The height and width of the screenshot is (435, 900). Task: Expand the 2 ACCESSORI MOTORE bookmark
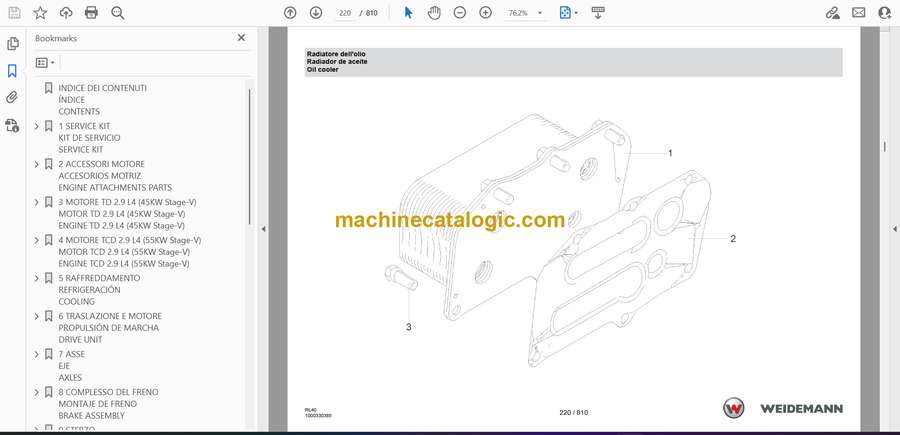[x=37, y=164]
